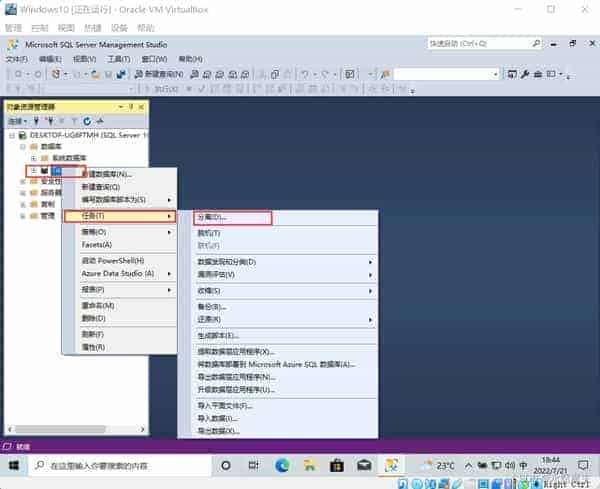Open the notification center icon

(x=583, y=465)
